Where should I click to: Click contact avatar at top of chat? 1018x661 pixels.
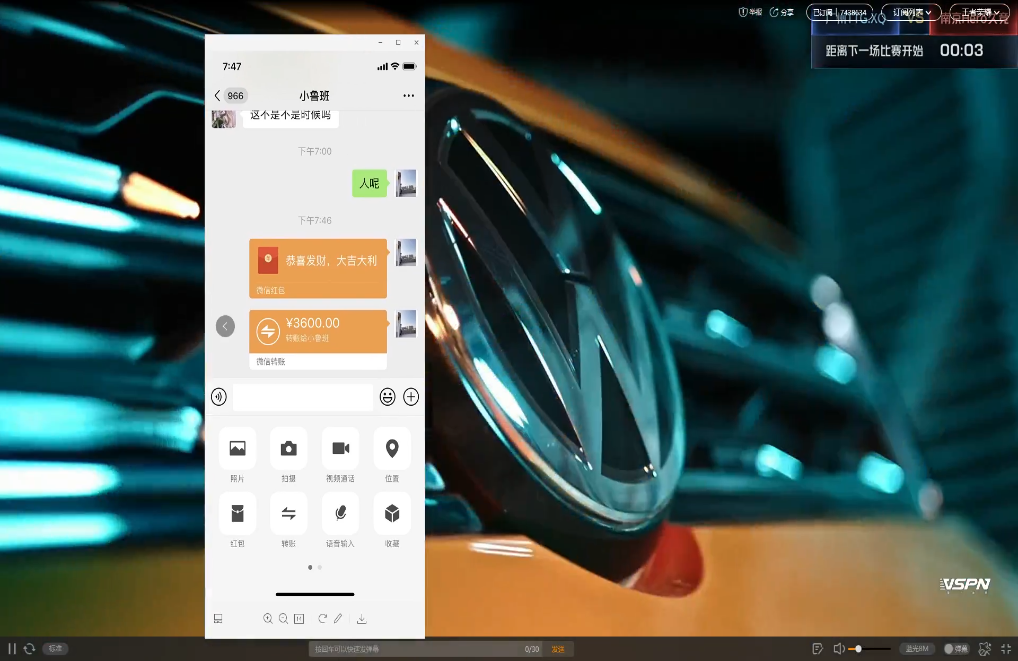point(224,119)
